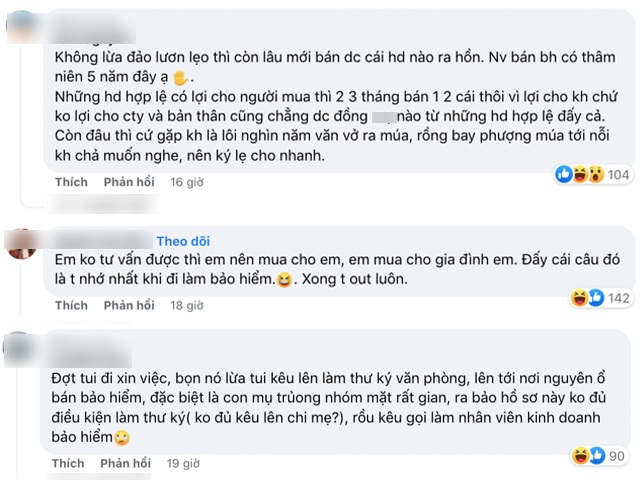Click the Haha reaction icon beside 142

578,297
